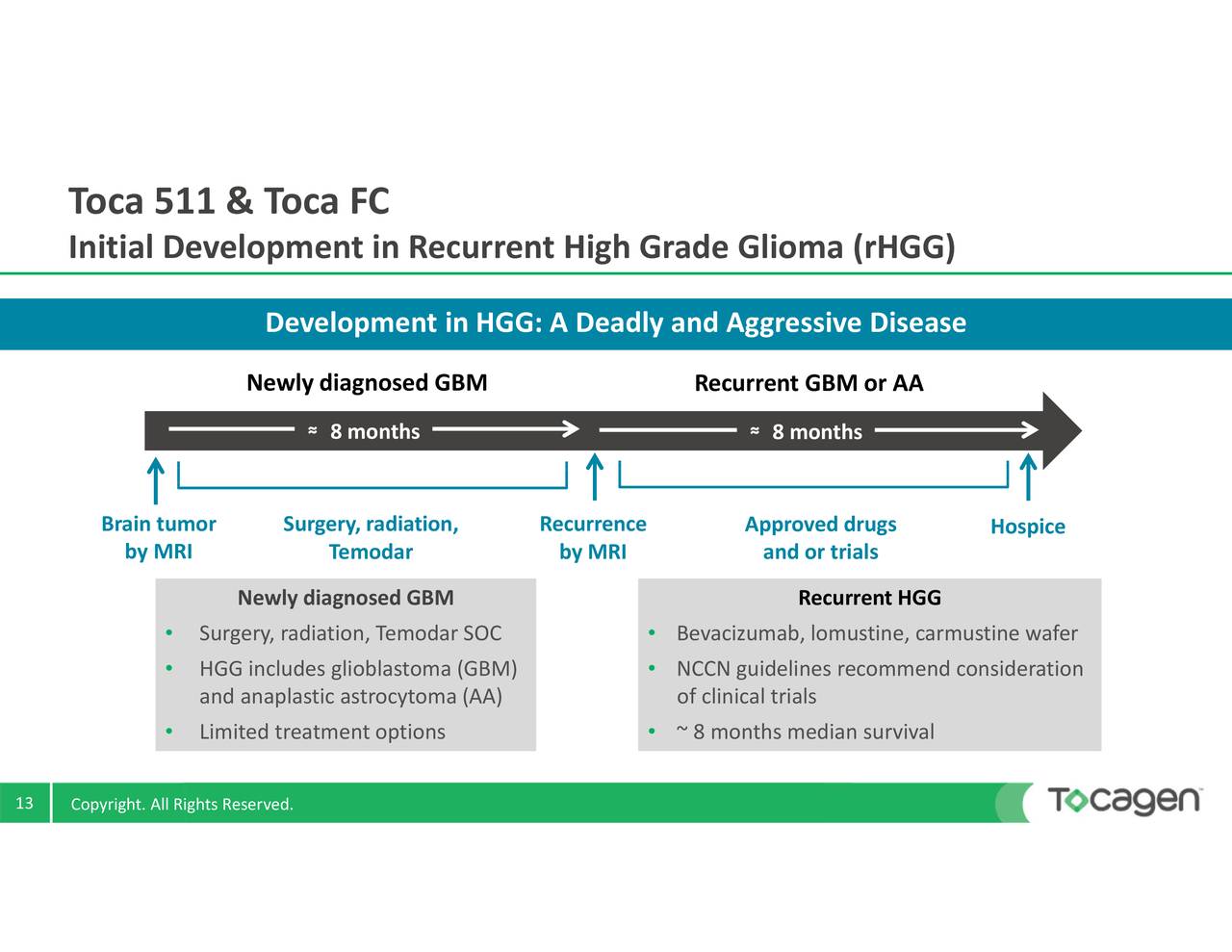1232x952 pixels.
Task: Click the 'Toca 511 & Toca FC' title
Action: [229, 201]
